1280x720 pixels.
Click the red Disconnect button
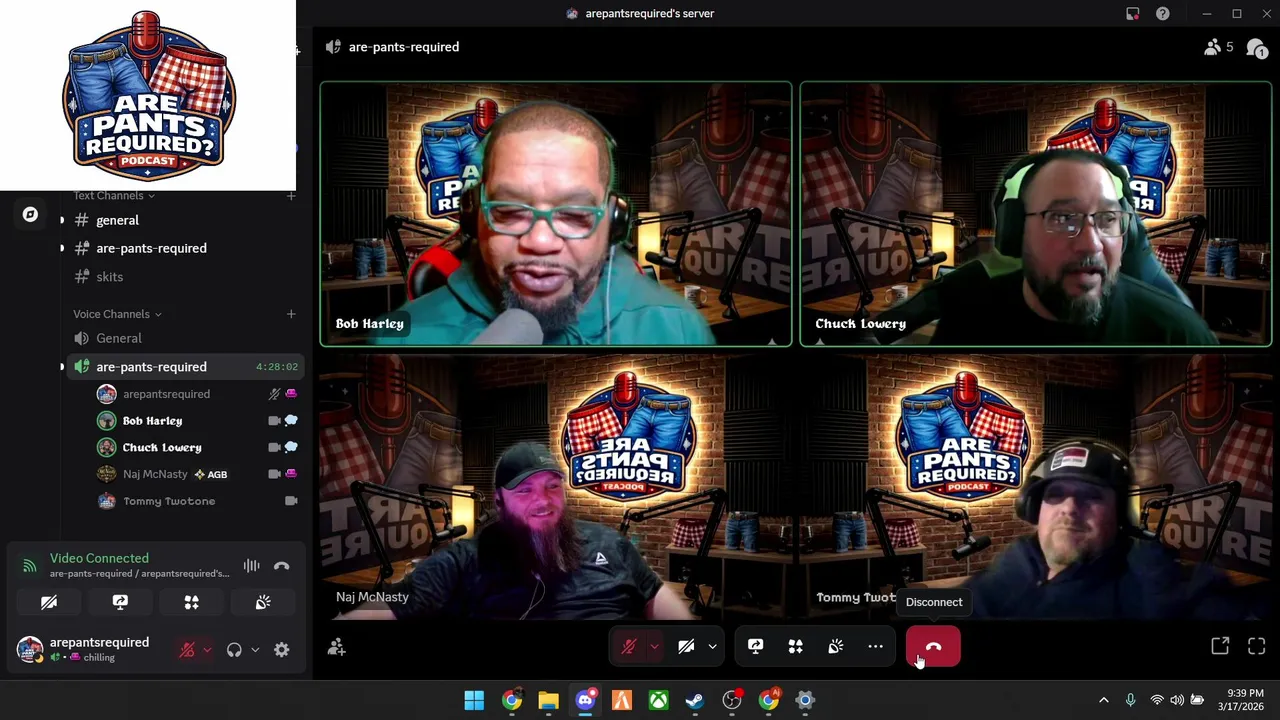point(933,647)
